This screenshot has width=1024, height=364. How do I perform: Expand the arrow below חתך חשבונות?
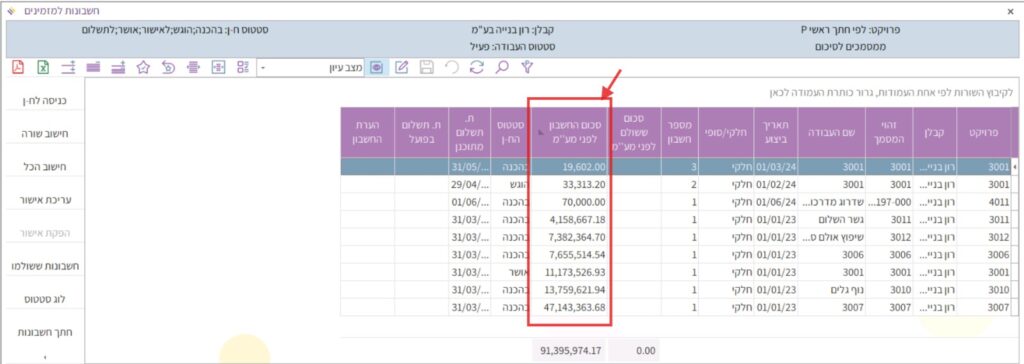click(44, 357)
